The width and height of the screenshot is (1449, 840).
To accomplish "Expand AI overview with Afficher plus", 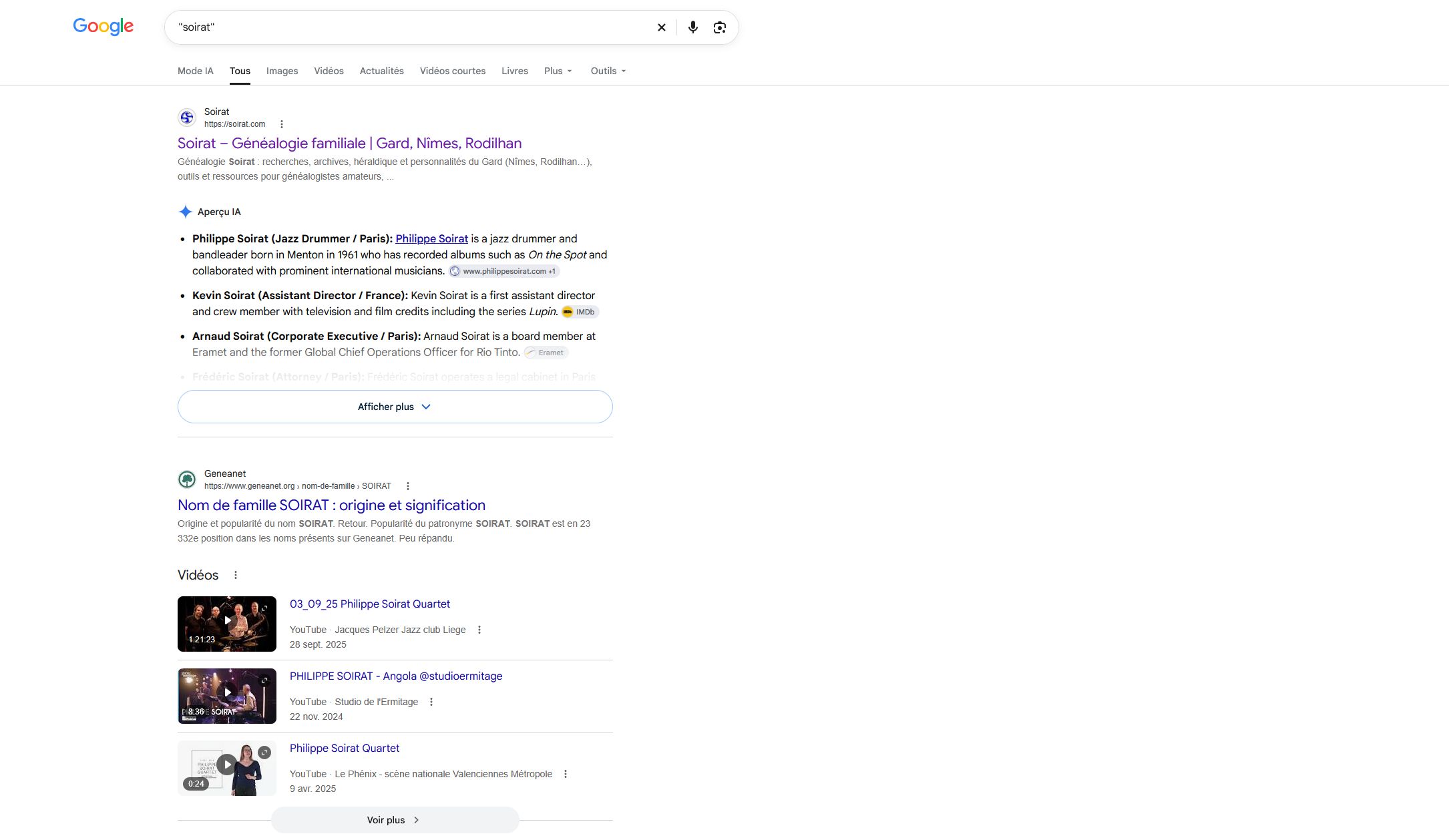I will click(395, 407).
